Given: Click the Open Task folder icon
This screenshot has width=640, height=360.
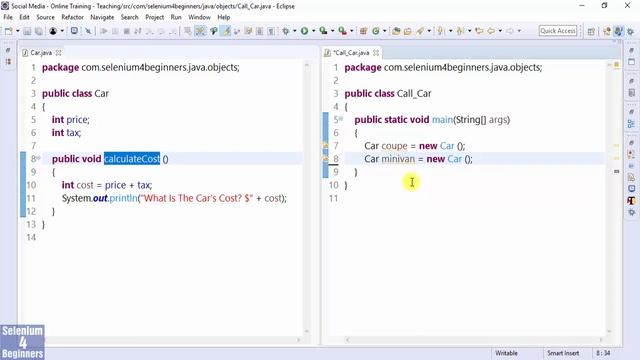Looking at the screenshot, I should point(407,31).
